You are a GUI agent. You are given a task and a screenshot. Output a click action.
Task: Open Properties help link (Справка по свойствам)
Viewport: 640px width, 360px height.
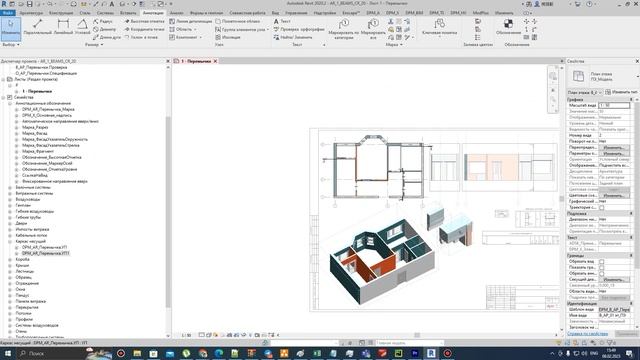tap(587, 333)
